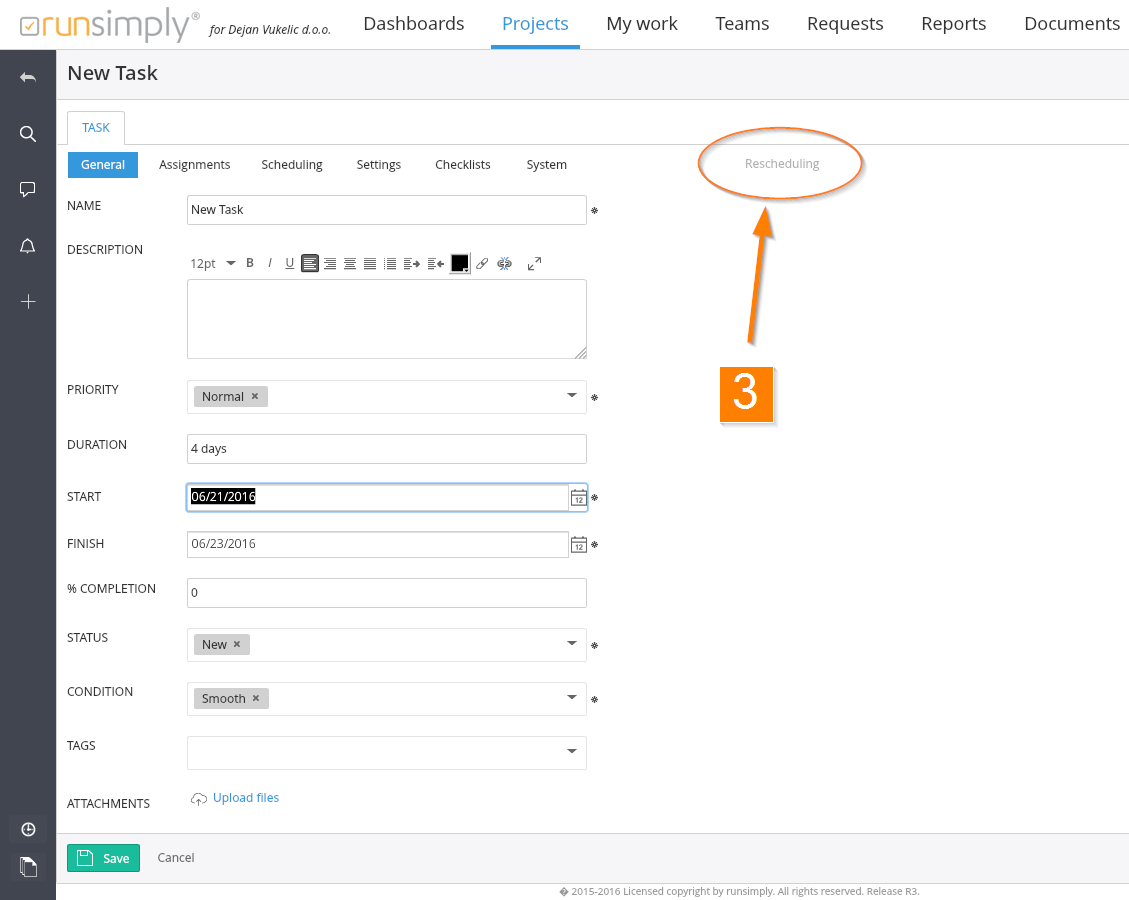Expand the Priority dropdown
Image resolution: width=1129 pixels, height=900 pixels.
572,395
